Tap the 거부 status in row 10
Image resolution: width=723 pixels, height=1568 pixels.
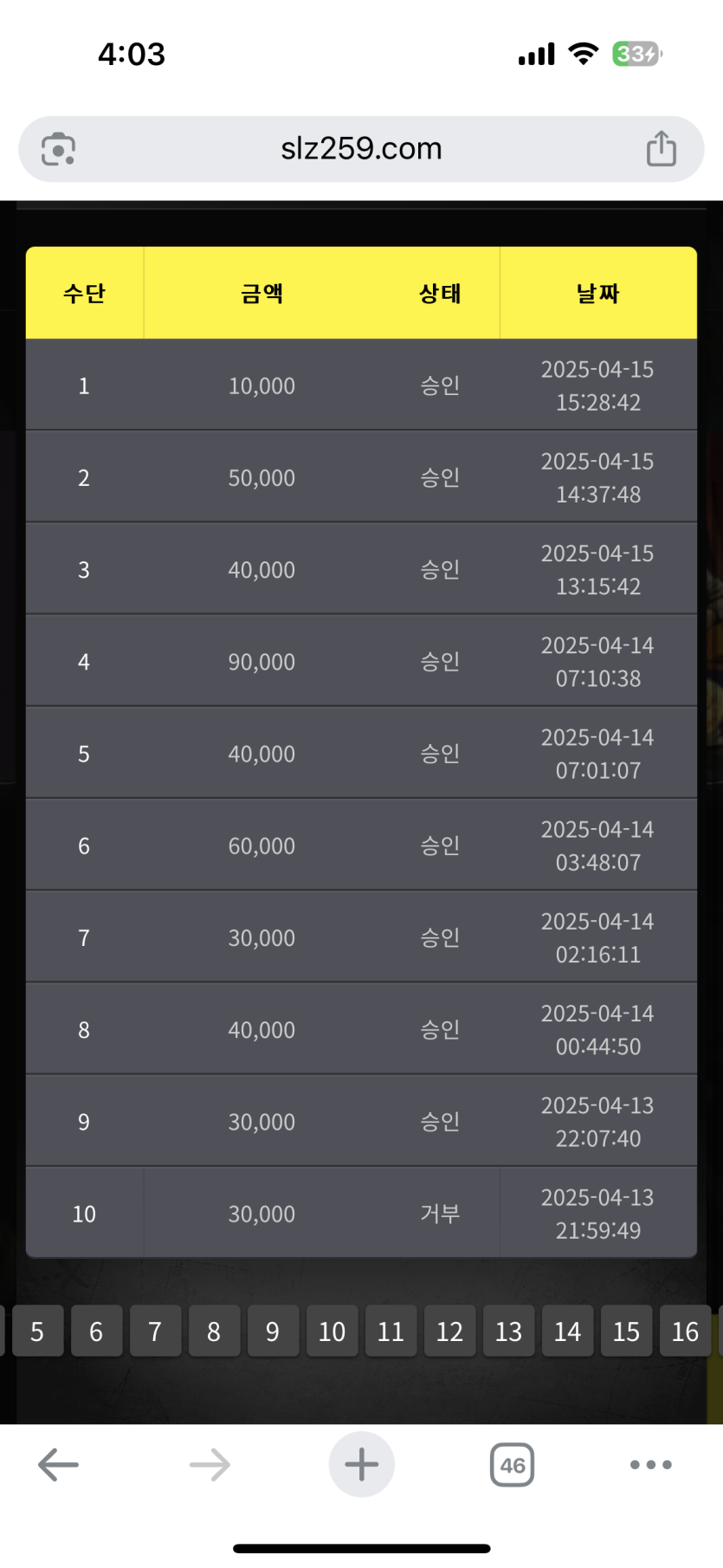click(x=440, y=1214)
